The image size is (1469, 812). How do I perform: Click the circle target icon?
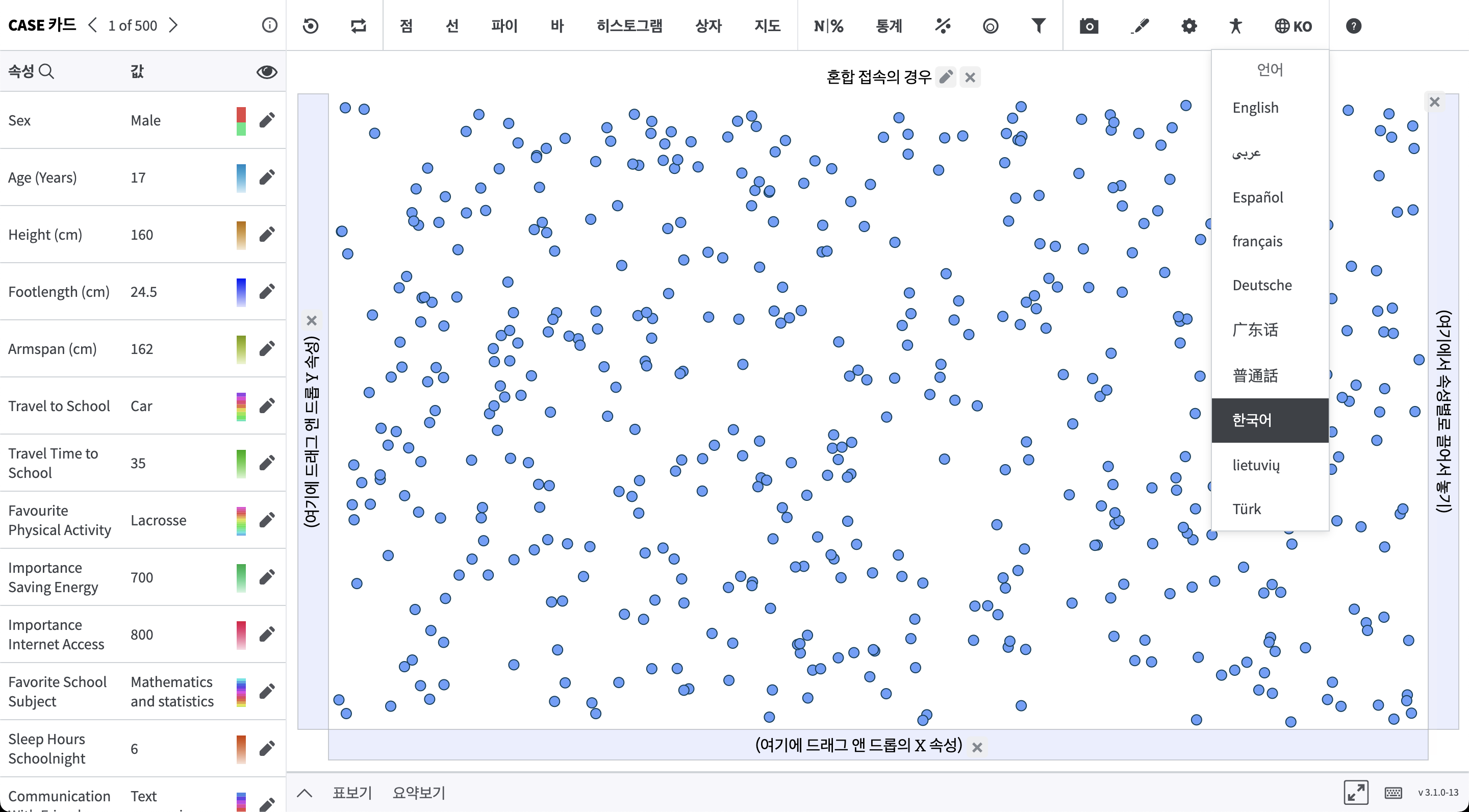[x=991, y=26]
